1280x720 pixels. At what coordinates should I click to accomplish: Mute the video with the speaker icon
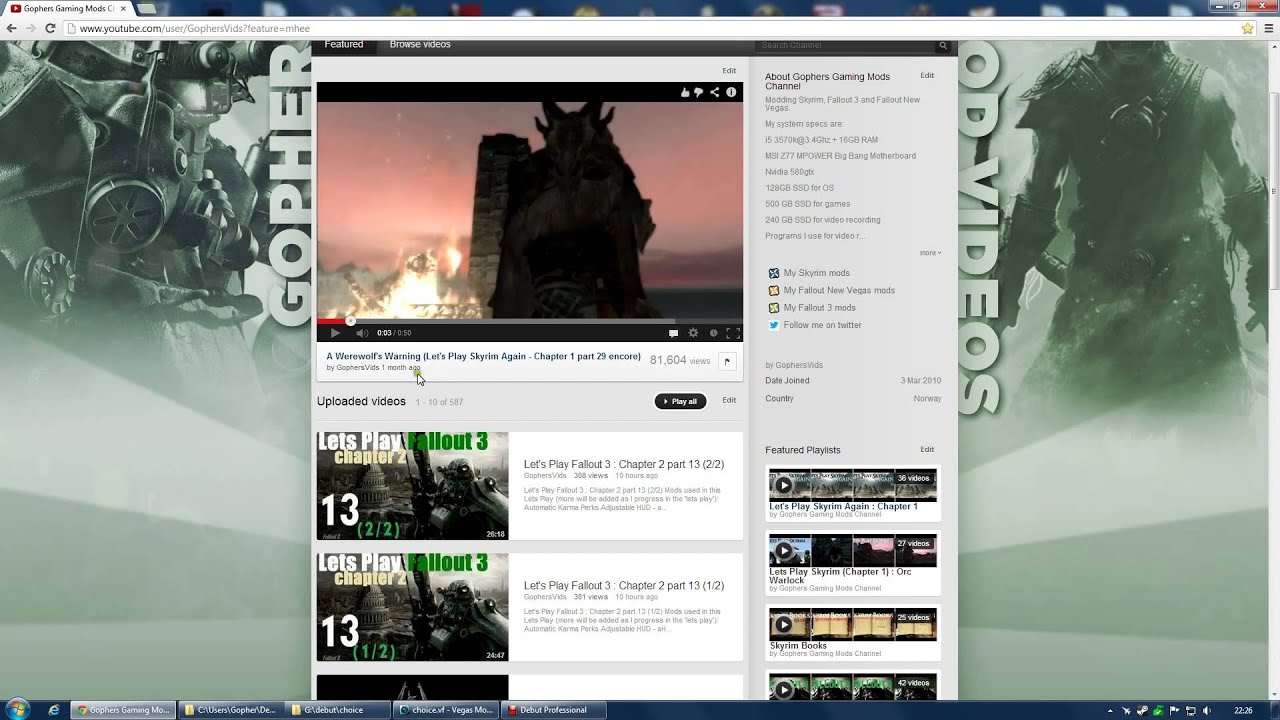(x=362, y=333)
